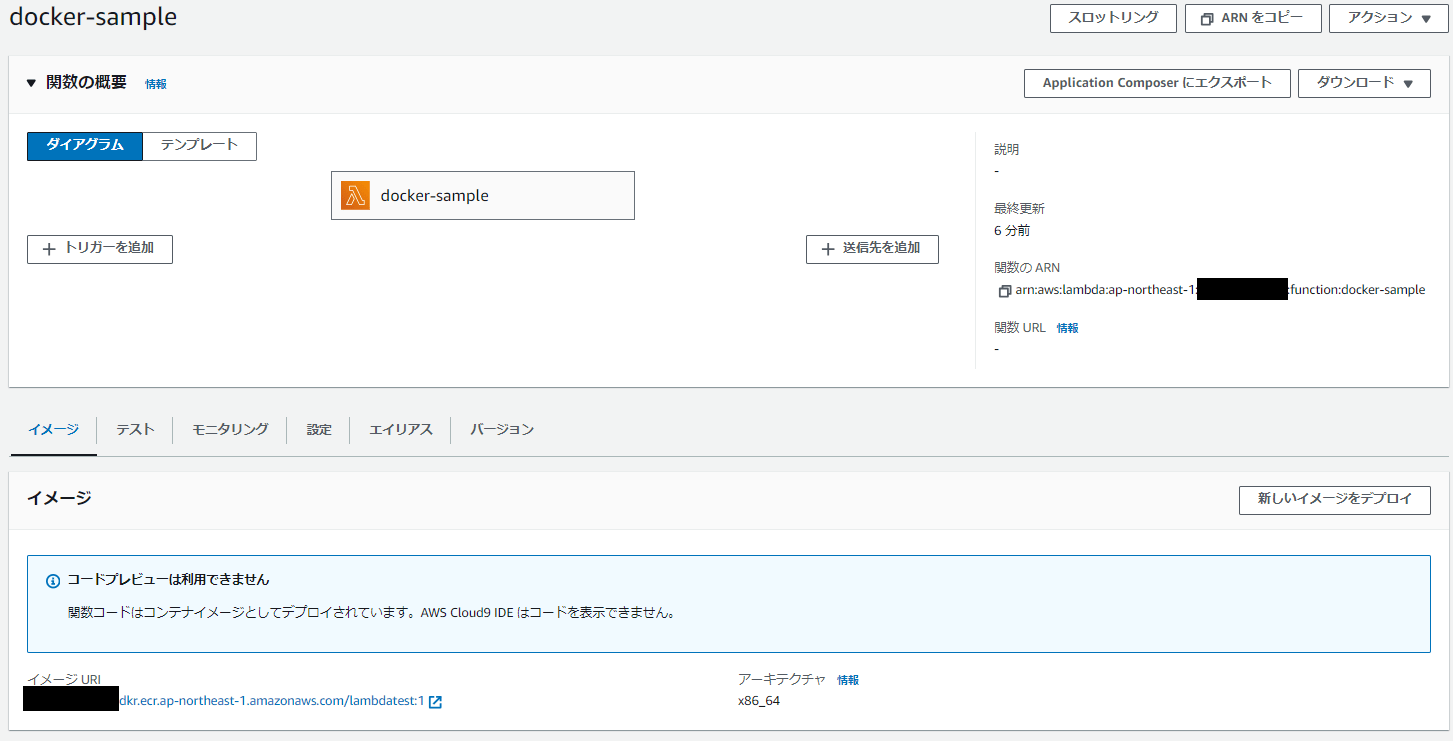The width and height of the screenshot is (1453, 741).
Task: Open the エイリアス tab
Action: click(x=400, y=429)
